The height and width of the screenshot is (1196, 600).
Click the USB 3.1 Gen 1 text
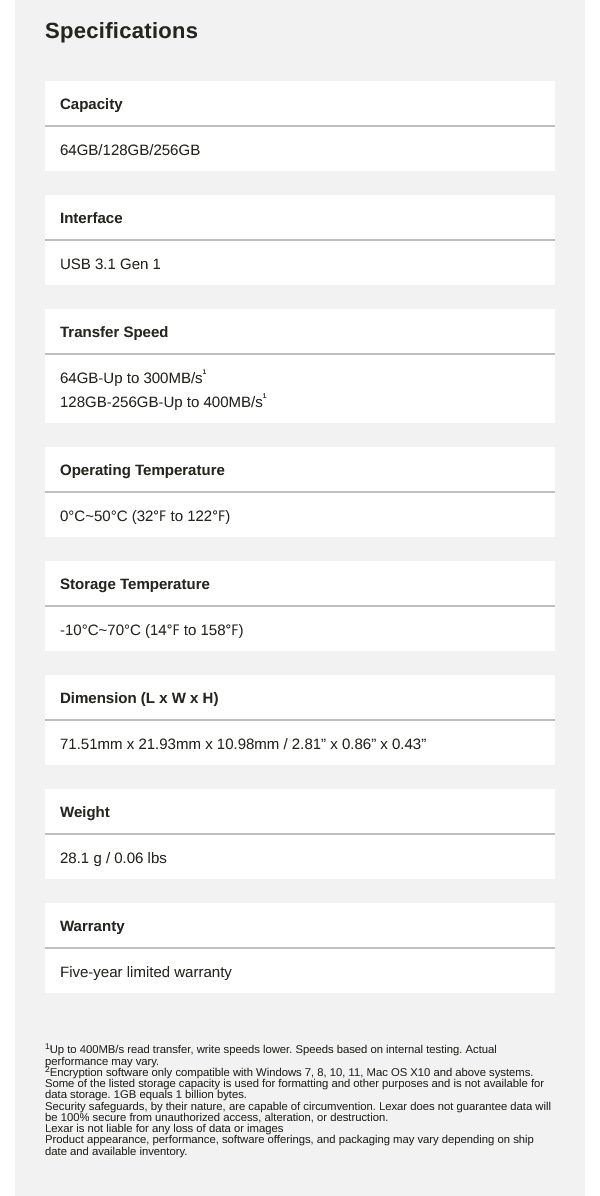coord(110,264)
